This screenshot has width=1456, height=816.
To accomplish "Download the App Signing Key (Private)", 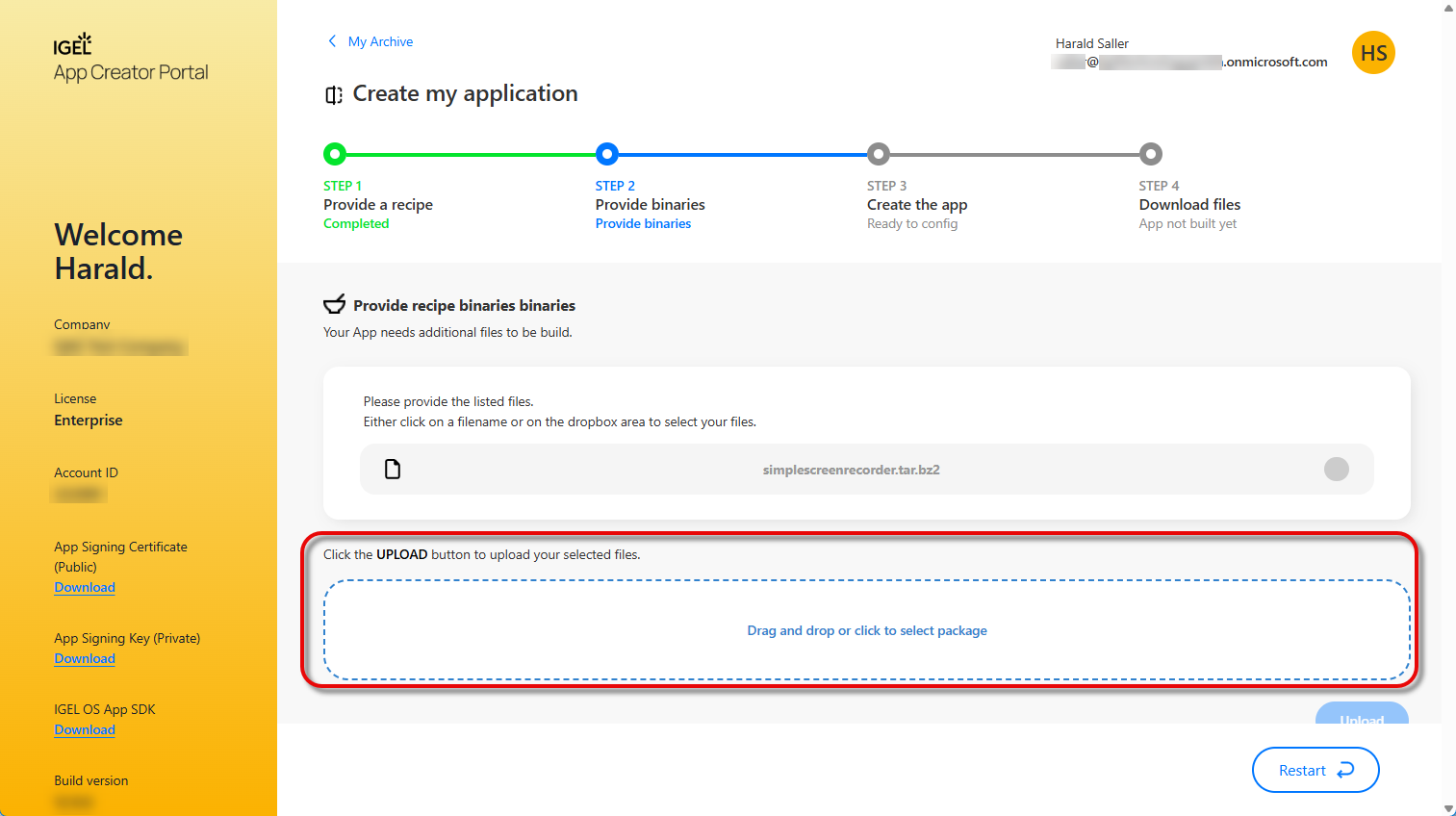I will point(85,659).
